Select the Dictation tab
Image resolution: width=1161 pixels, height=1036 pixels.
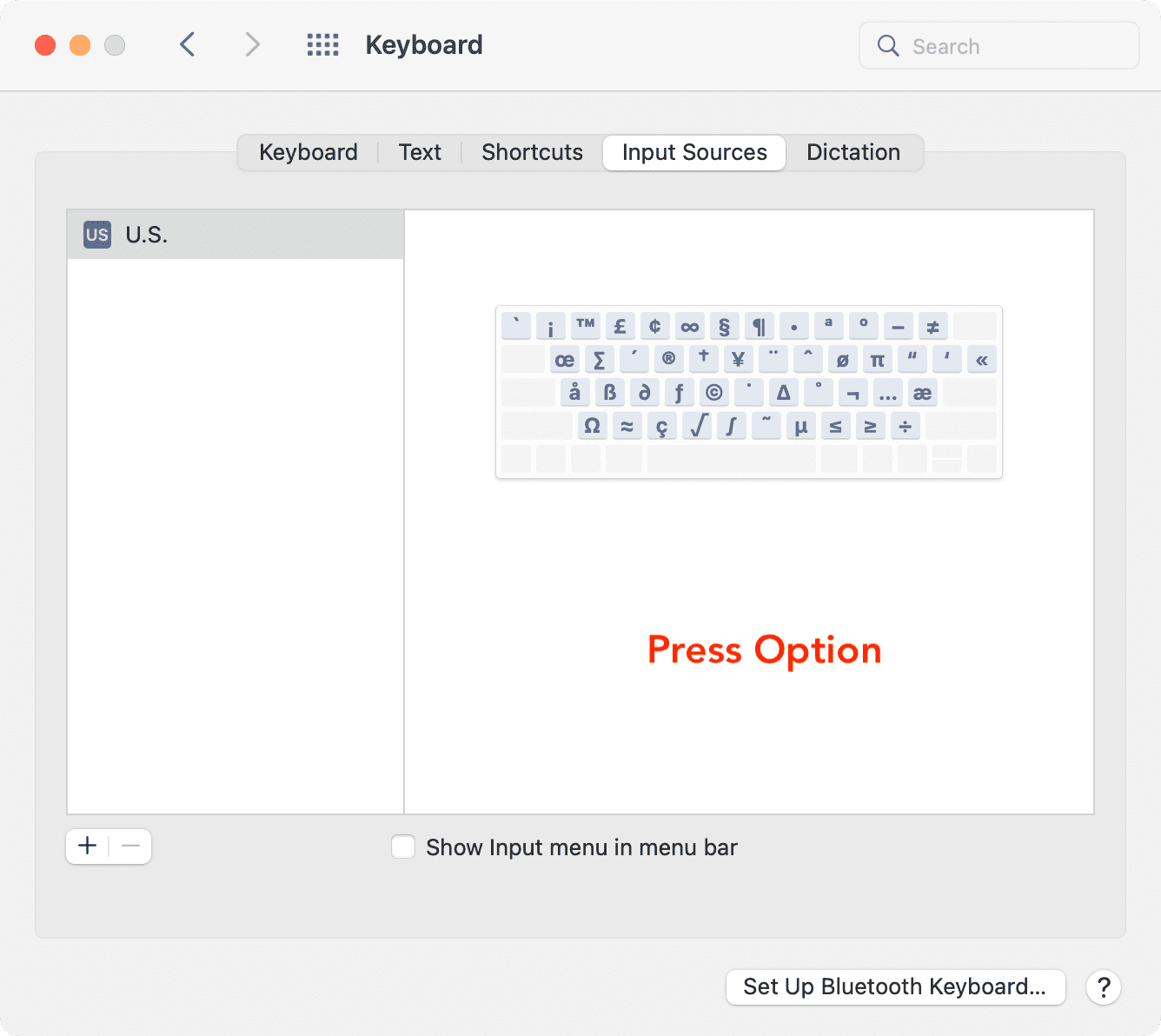(x=853, y=153)
